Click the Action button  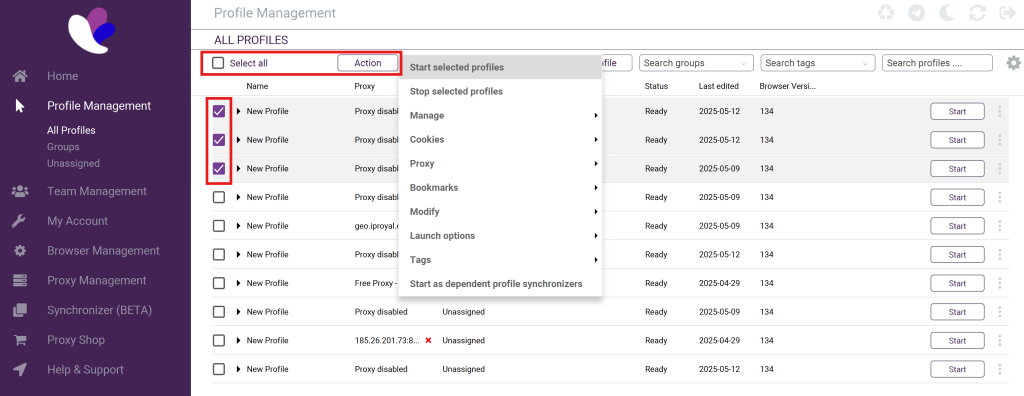[x=368, y=63]
